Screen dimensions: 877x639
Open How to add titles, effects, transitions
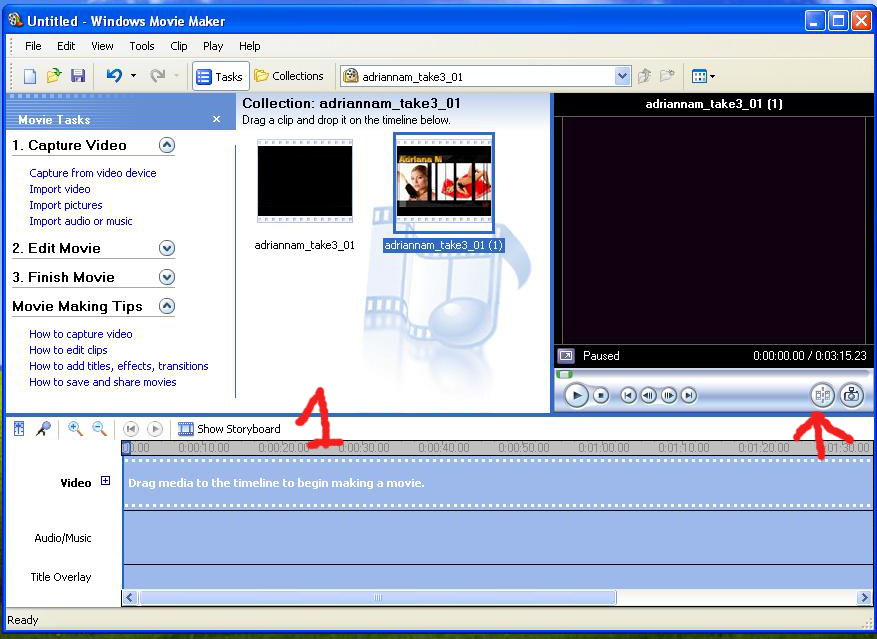[x=119, y=366]
